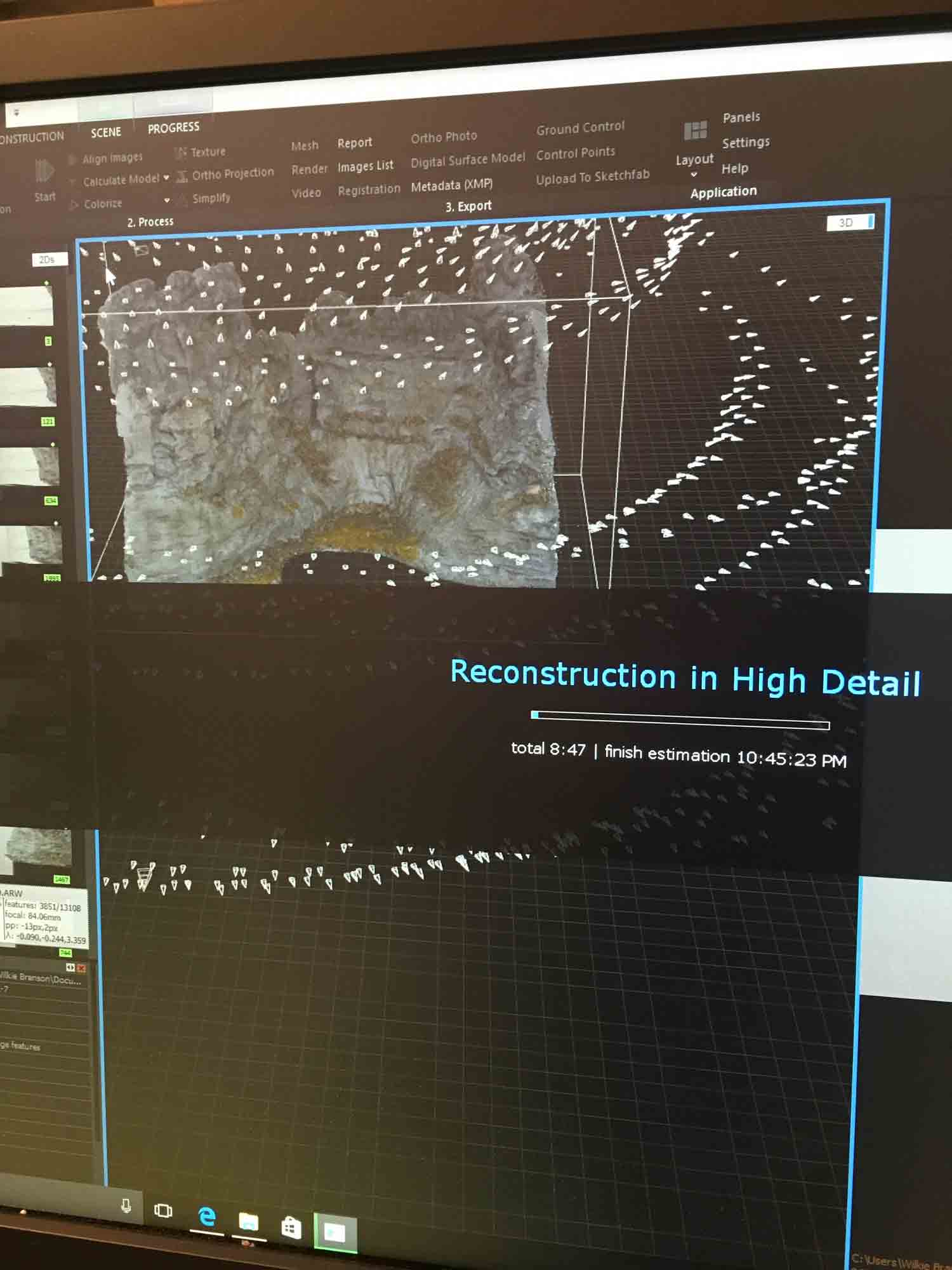Click the Render export option
Image resolution: width=952 pixels, height=1270 pixels.
[309, 169]
